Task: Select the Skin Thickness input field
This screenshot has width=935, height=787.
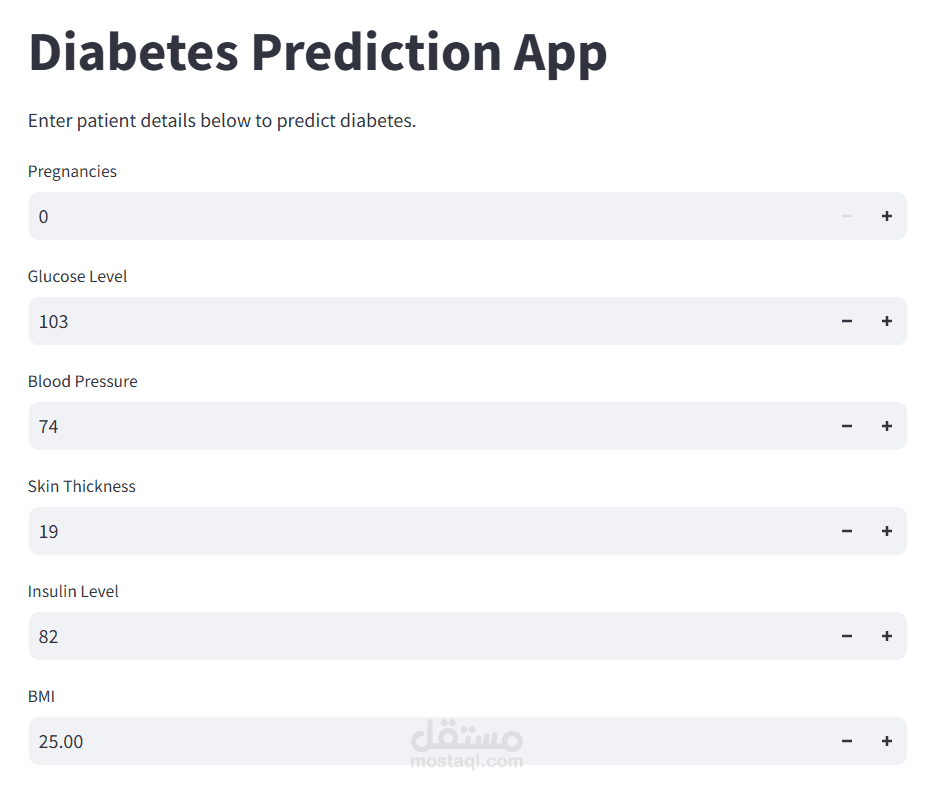Action: tap(400, 531)
